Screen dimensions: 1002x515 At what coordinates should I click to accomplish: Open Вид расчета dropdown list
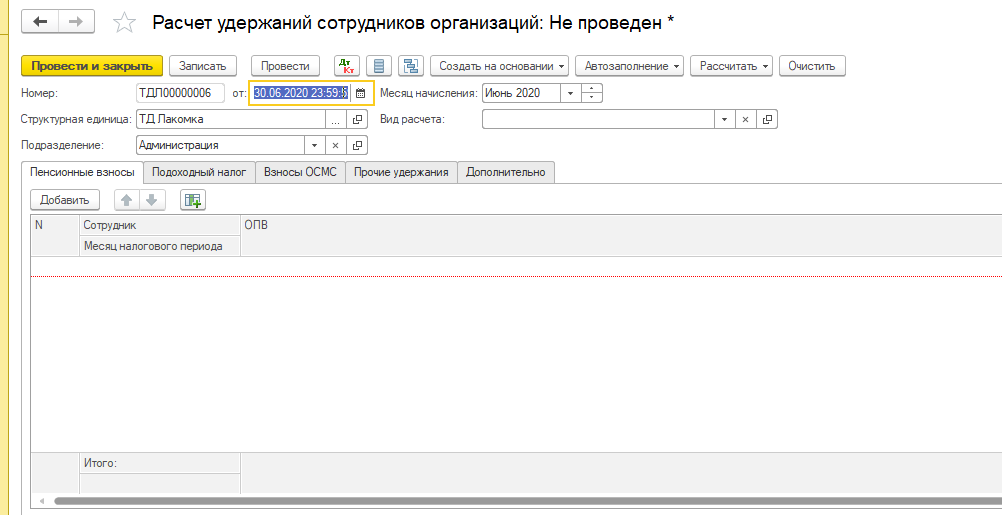click(724, 119)
